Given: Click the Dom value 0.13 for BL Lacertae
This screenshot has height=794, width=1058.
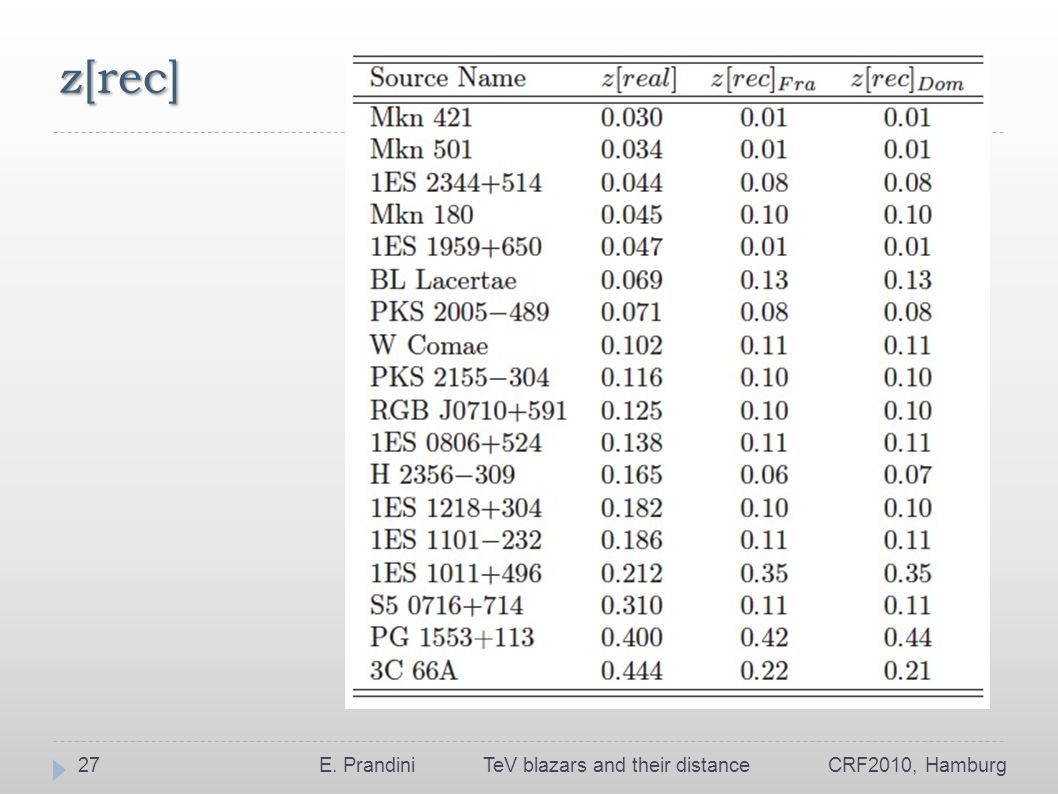Looking at the screenshot, I should 908,280.
